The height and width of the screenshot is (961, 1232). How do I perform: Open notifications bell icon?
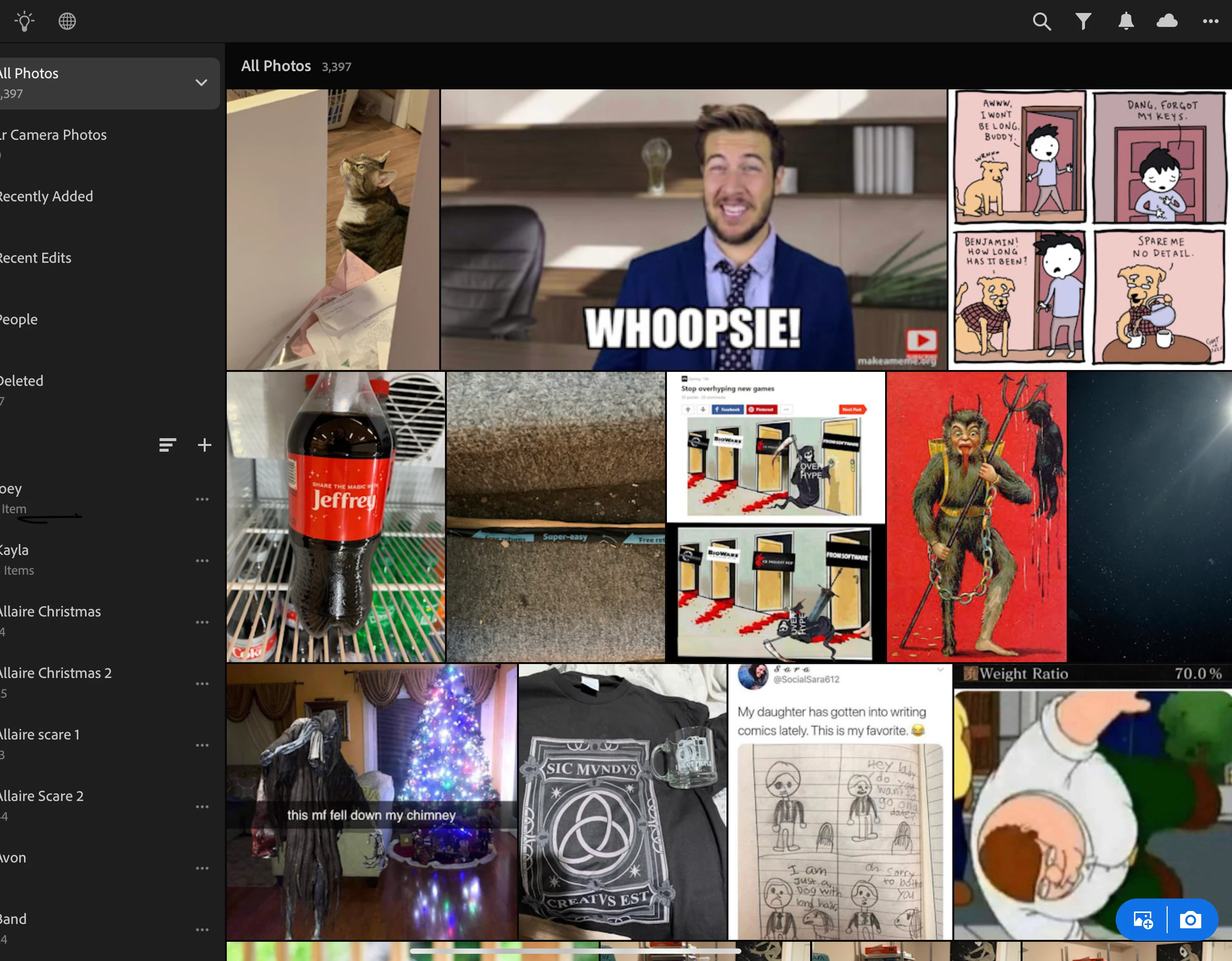tap(1125, 22)
